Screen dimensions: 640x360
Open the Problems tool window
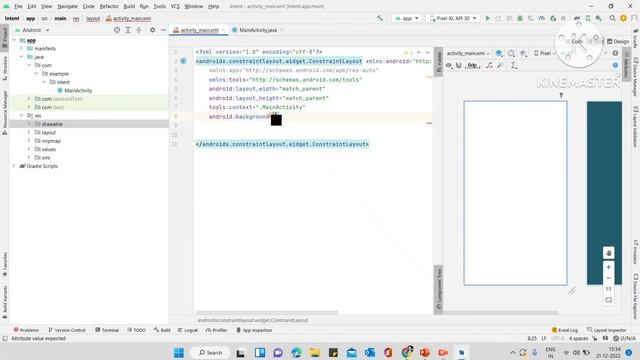click(26, 330)
